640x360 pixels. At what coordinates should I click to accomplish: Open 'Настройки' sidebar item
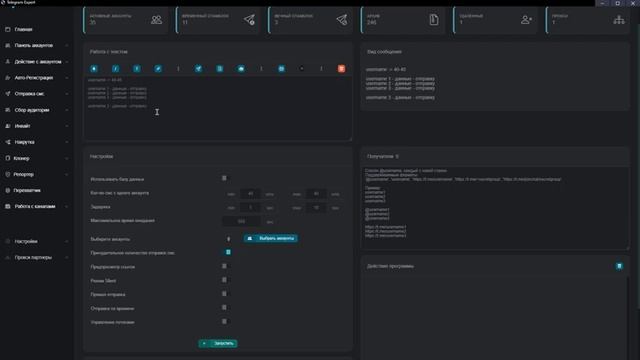click(36, 241)
